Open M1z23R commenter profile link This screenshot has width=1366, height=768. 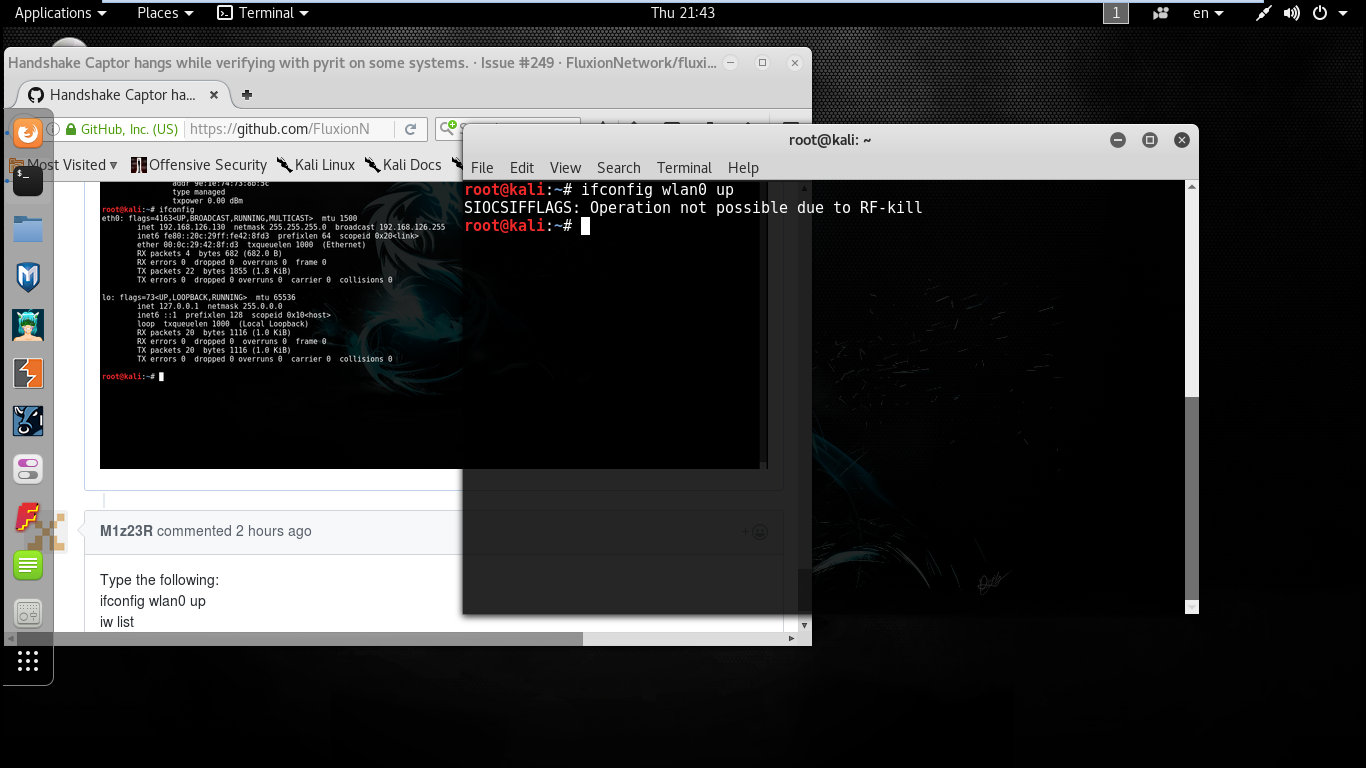point(126,531)
